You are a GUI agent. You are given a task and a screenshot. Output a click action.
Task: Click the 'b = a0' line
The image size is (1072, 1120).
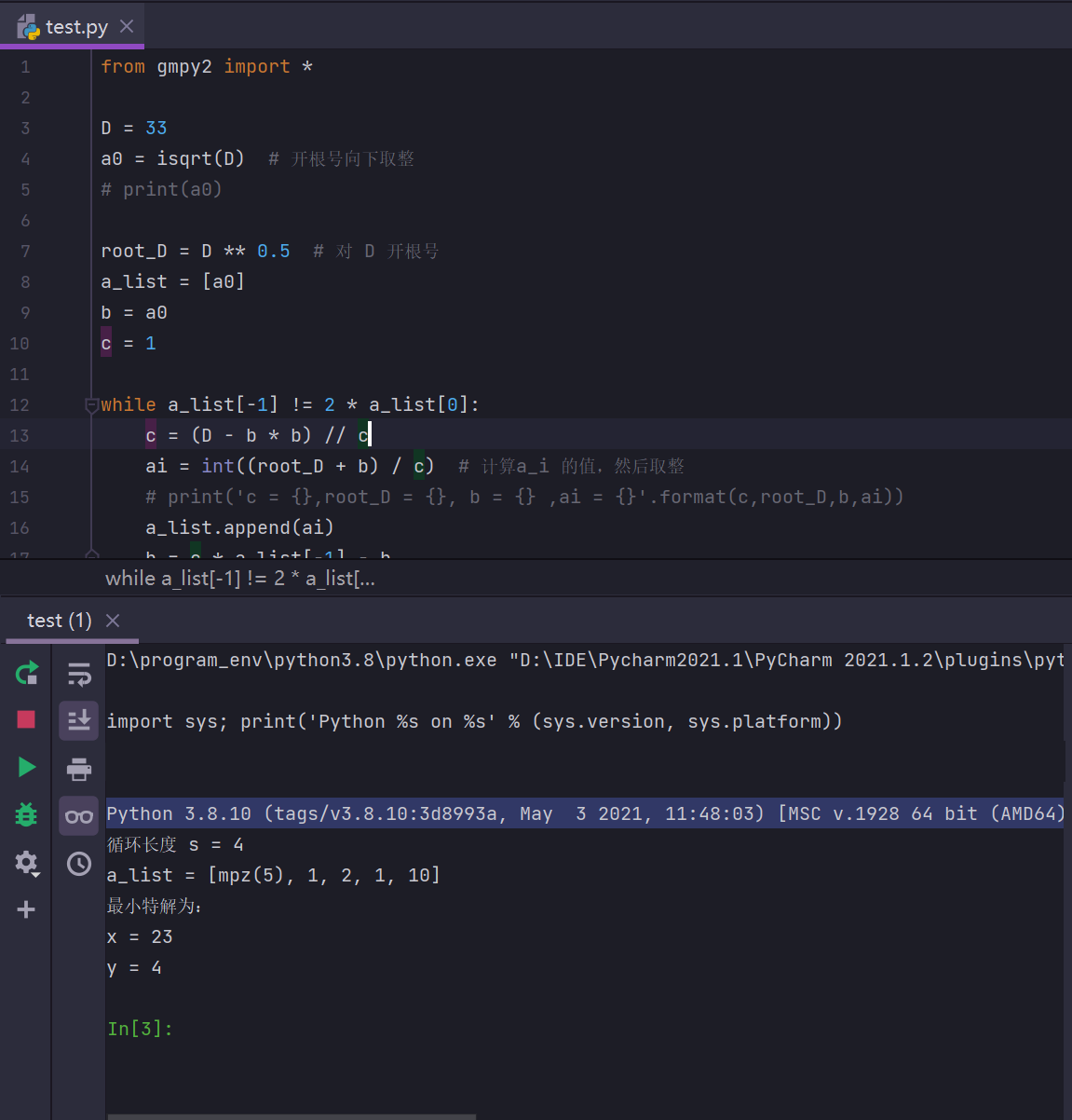(134, 312)
